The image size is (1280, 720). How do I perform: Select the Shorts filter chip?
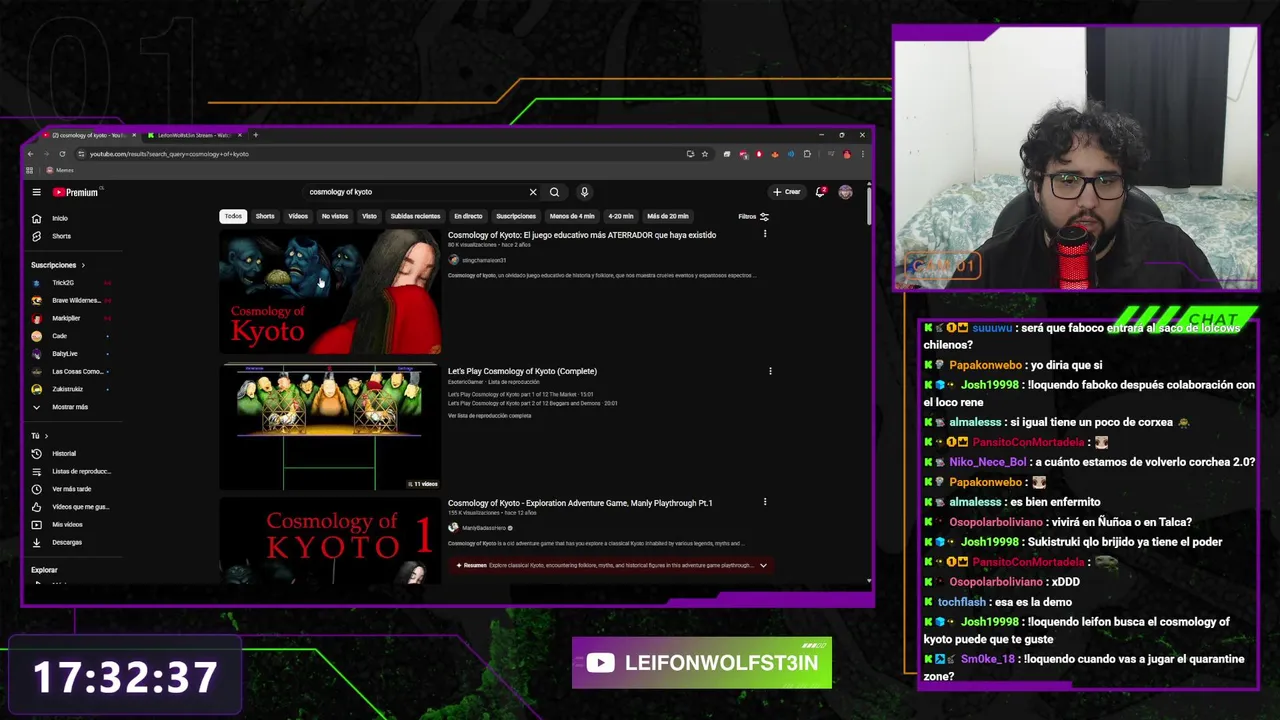265,216
